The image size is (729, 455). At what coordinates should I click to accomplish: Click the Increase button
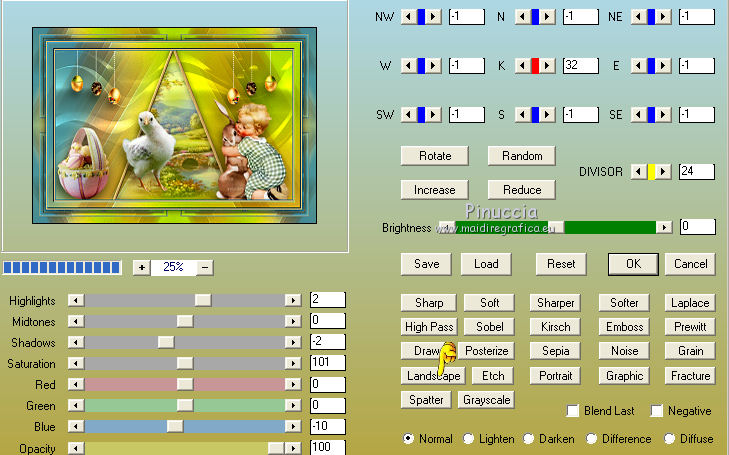coord(435,190)
